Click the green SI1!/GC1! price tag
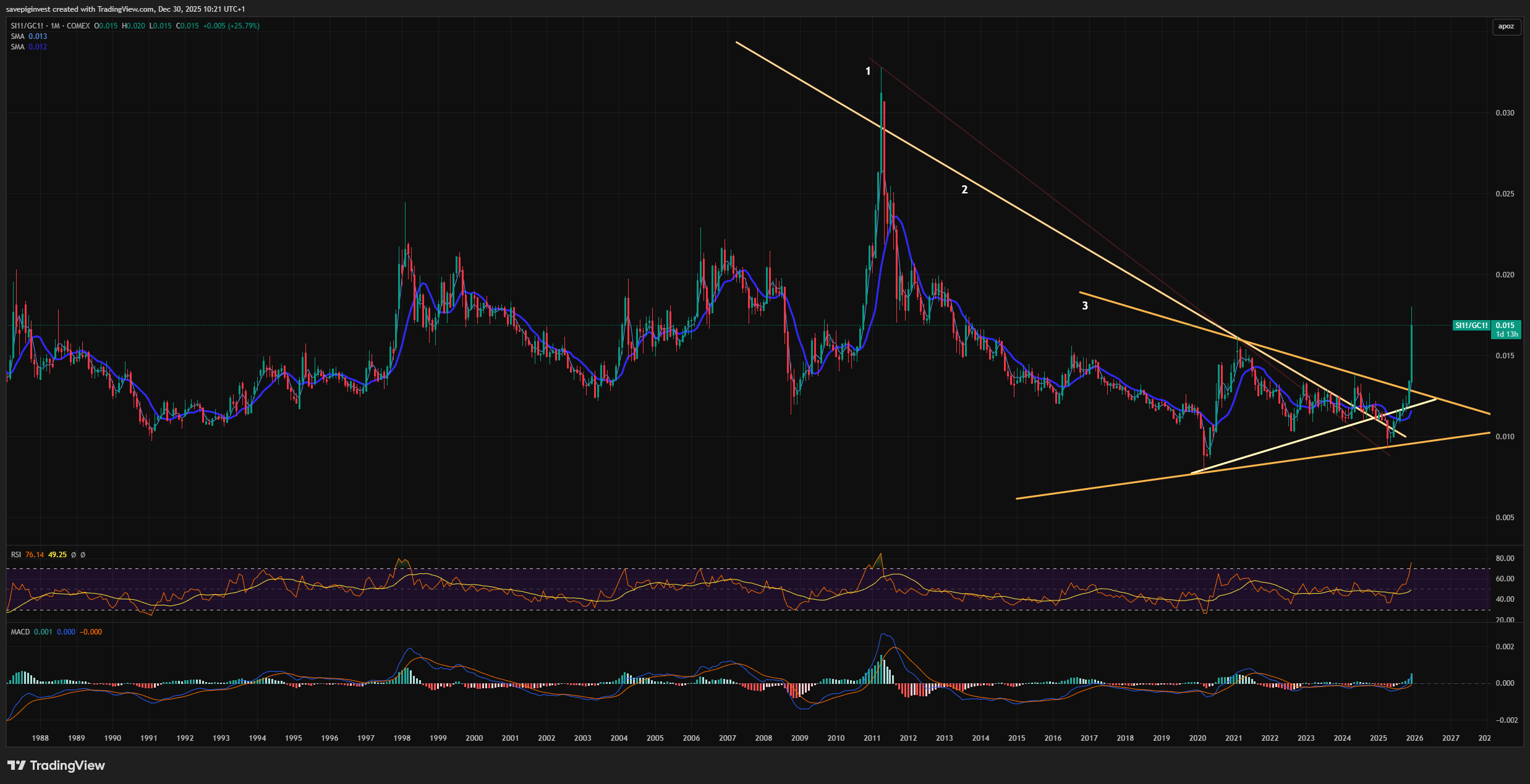Image resolution: width=1530 pixels, height=784 pixels. pyautogui.click(x=1471, y=326)
